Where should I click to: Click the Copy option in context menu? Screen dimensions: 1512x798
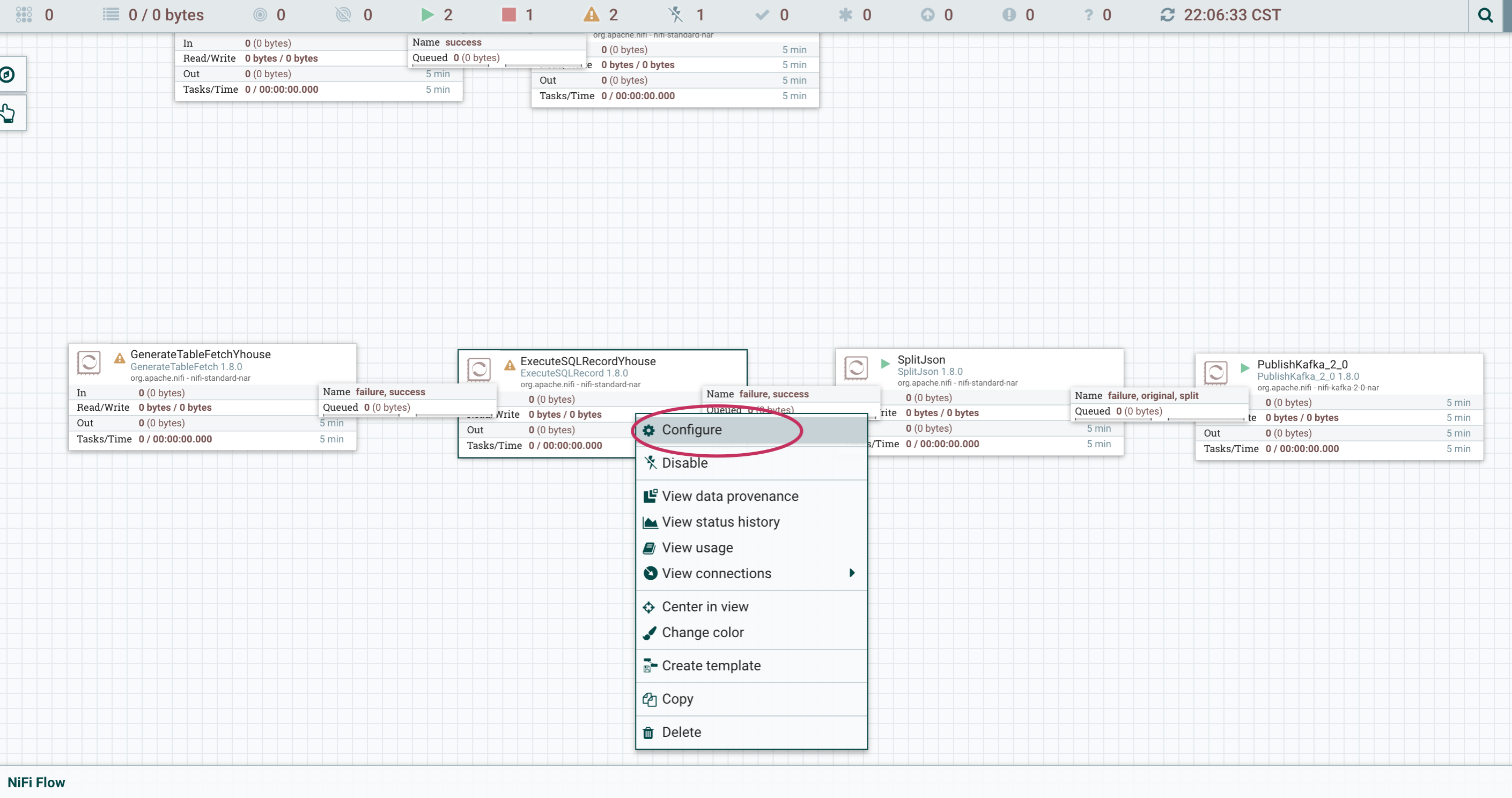coord(678,699)
